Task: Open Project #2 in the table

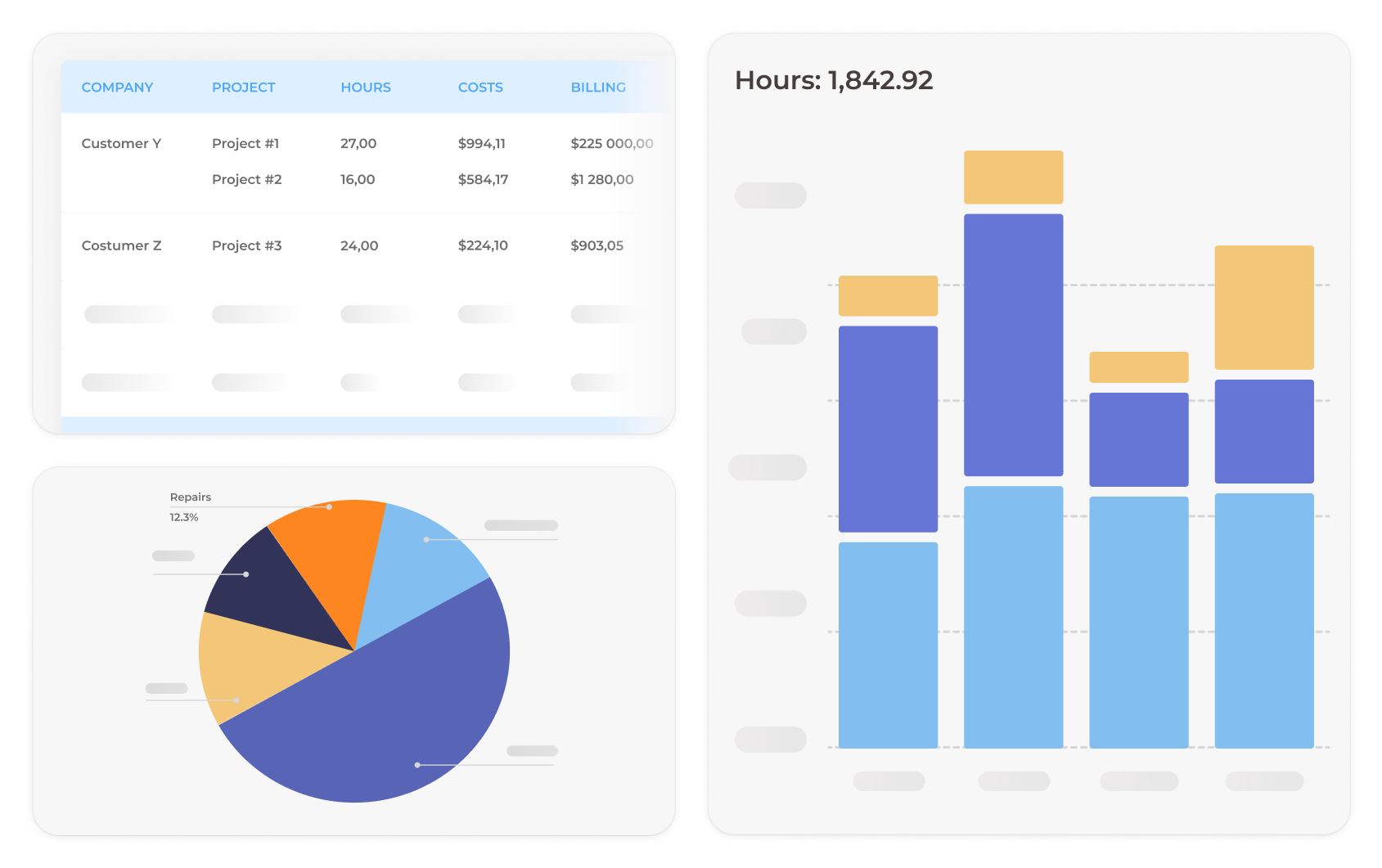Action: click(246, 180)
